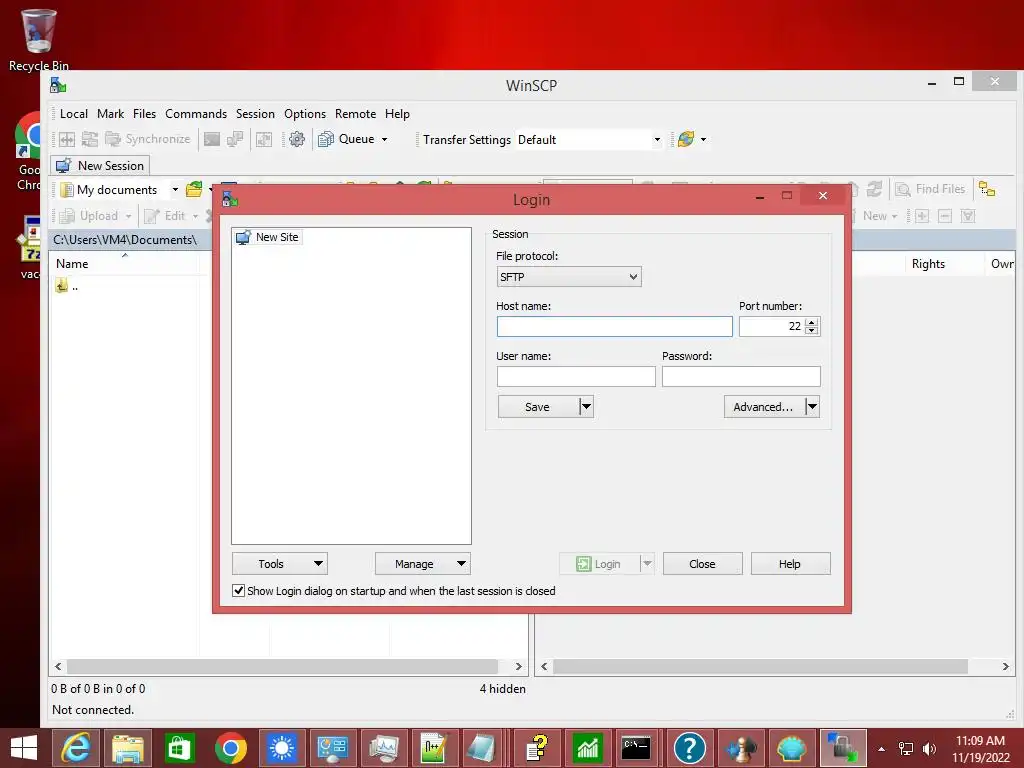Show hidden system tray icons arrow

tap(882, 748)
